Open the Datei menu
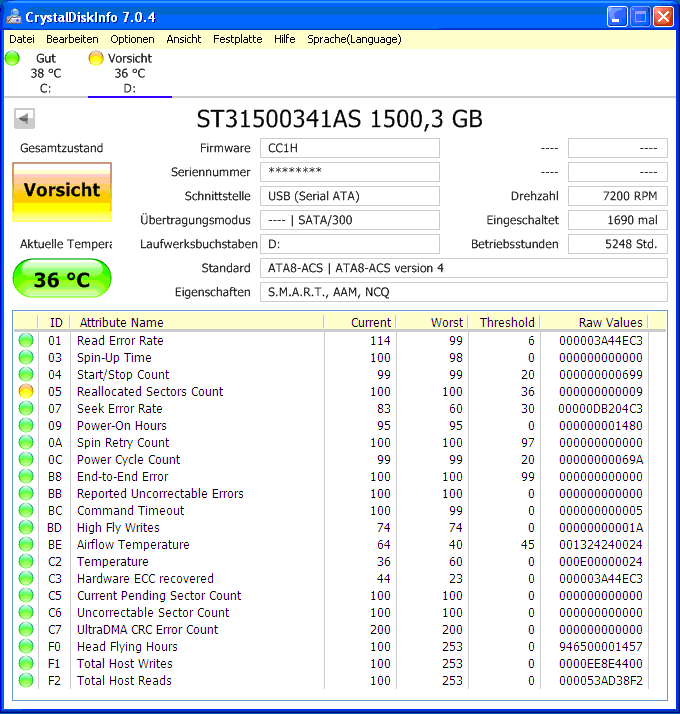Image resolution: width=680 pixels, height=714 pixels. (22, 39)
